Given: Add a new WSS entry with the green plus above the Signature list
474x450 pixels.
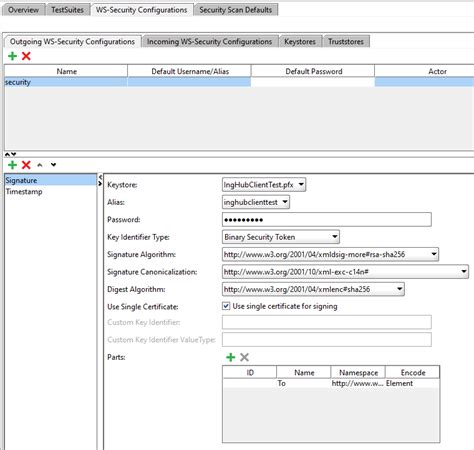Looking at the screenshot, I should pos(12,165).
